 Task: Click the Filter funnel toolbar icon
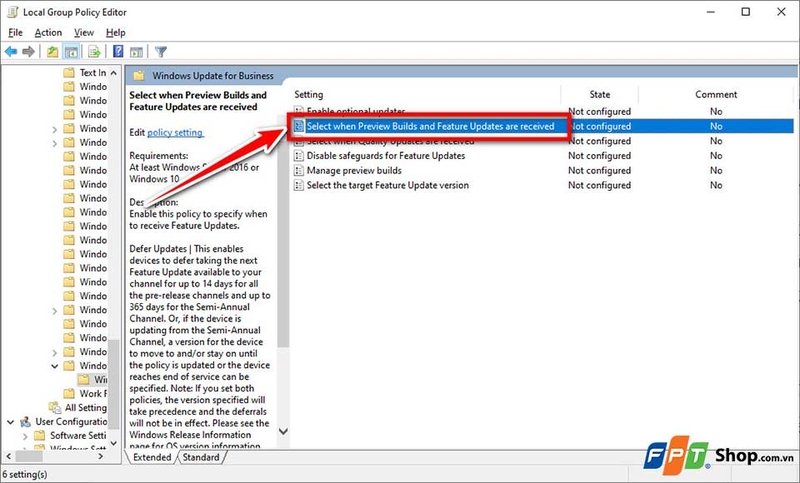(161, 52)
